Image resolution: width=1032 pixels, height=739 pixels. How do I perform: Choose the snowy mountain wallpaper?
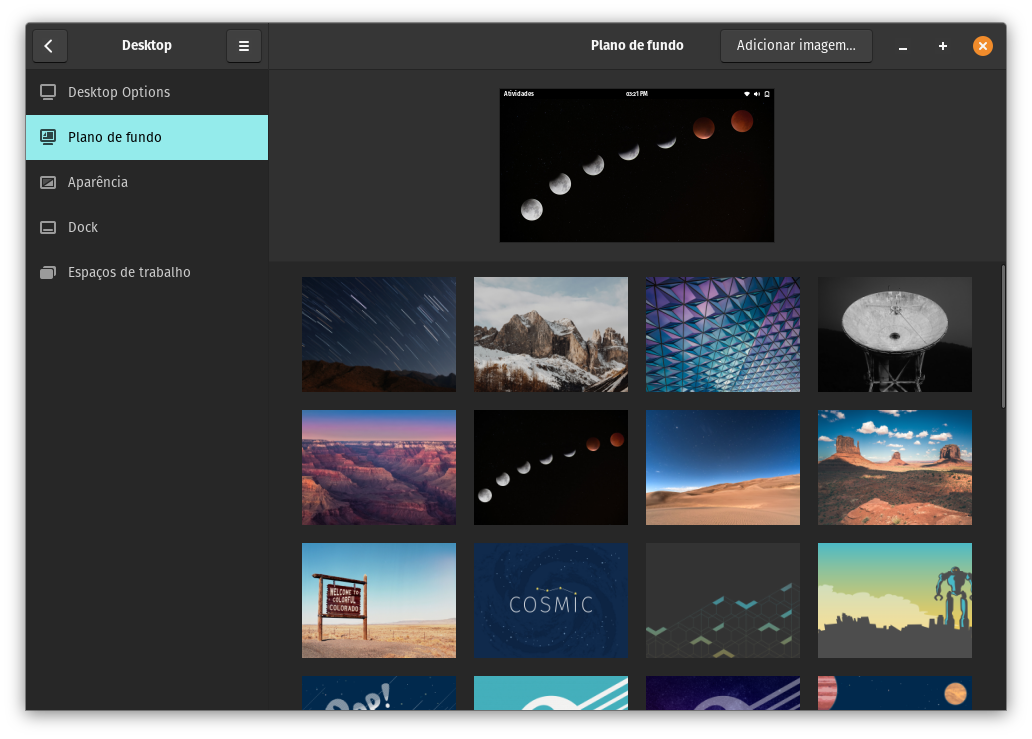click(x=551, y=334)
